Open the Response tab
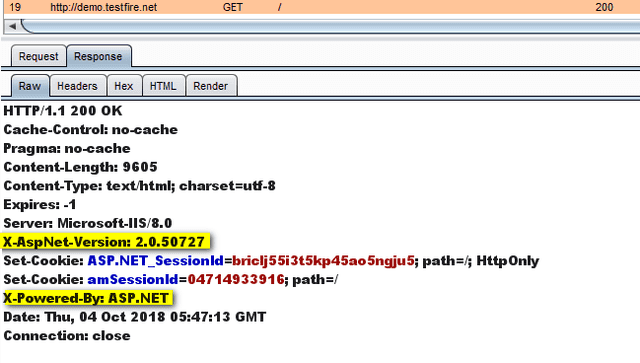The width and height of the screenshot is (640, 363). (98, 56)
